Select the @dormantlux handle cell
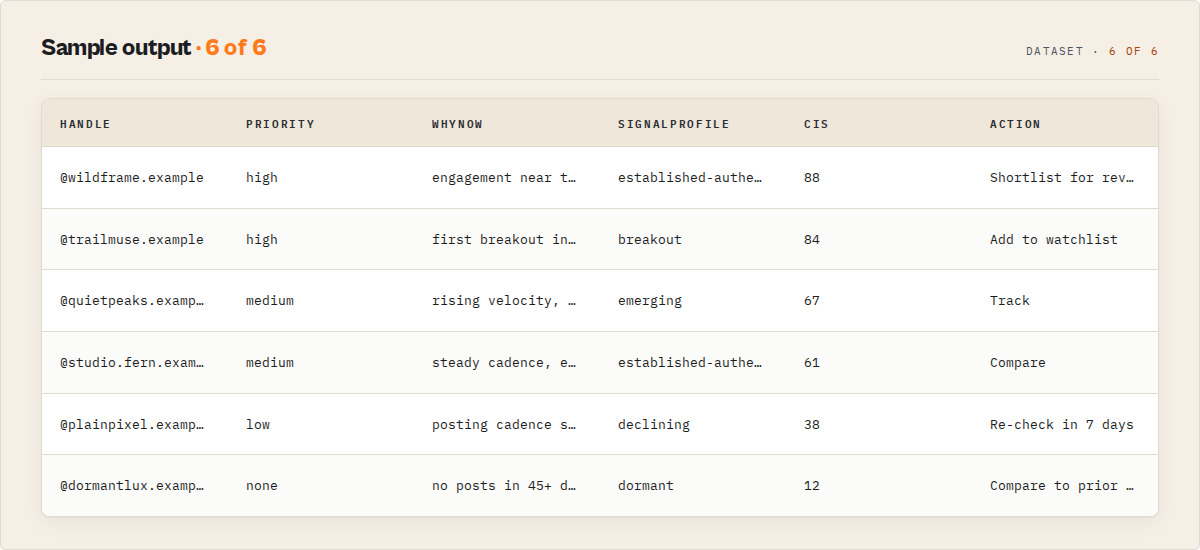The image size is (1200, 550). pyautogui.click(x=132, y=486)
